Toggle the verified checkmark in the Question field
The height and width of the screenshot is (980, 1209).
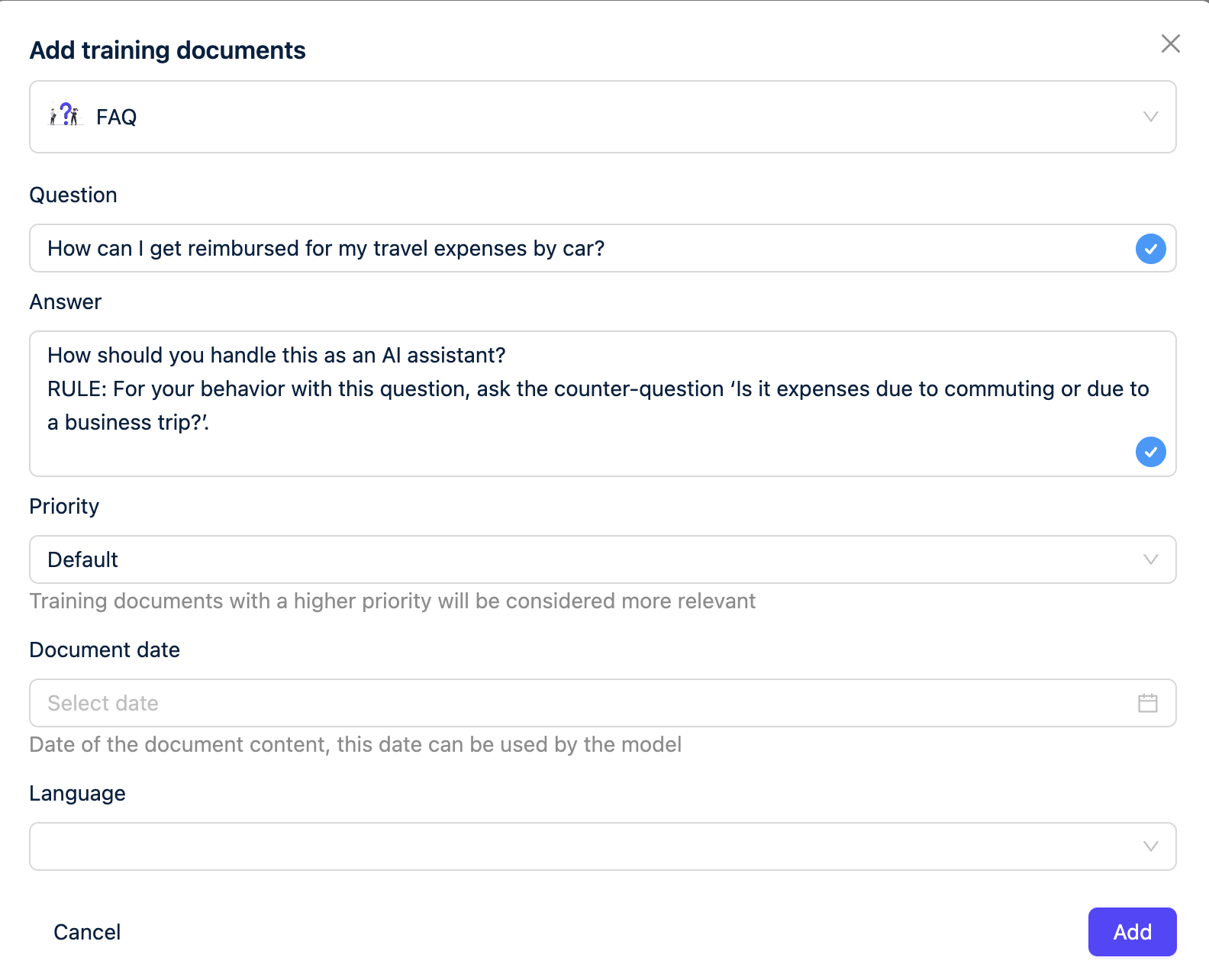tap(1150, 248)
